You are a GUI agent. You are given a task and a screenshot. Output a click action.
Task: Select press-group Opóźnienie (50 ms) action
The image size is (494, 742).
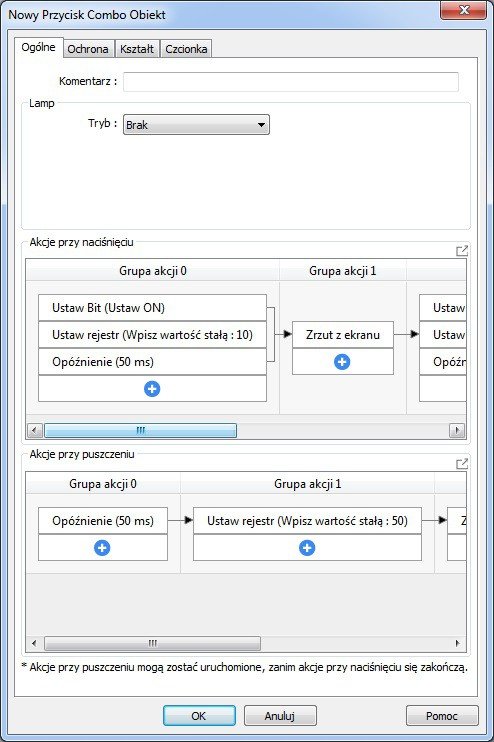pyautogui.click(x=152, y=362)
